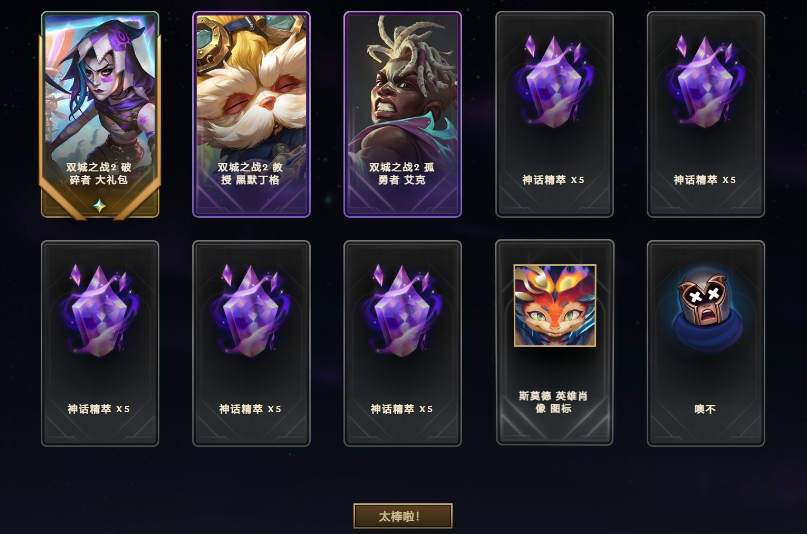Click 神话精萃 X5 label below the Jinx card
Viewport: 807px width, 534px height.
(98, 409)
